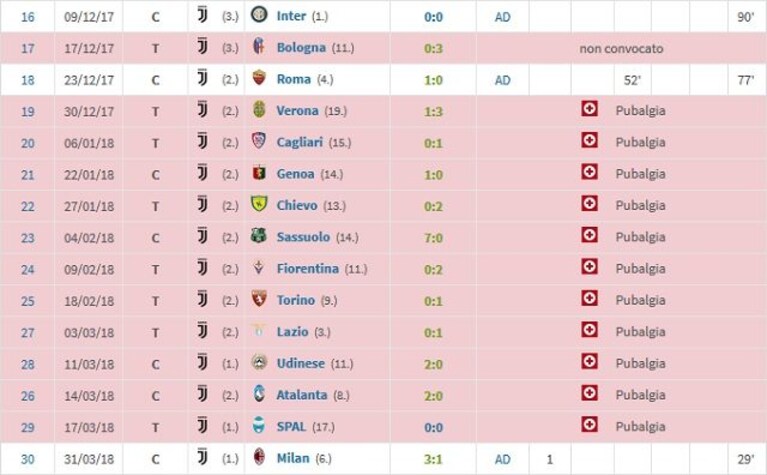Open the Genoa team link
The image size is (767, 475).
coord(295,174)
